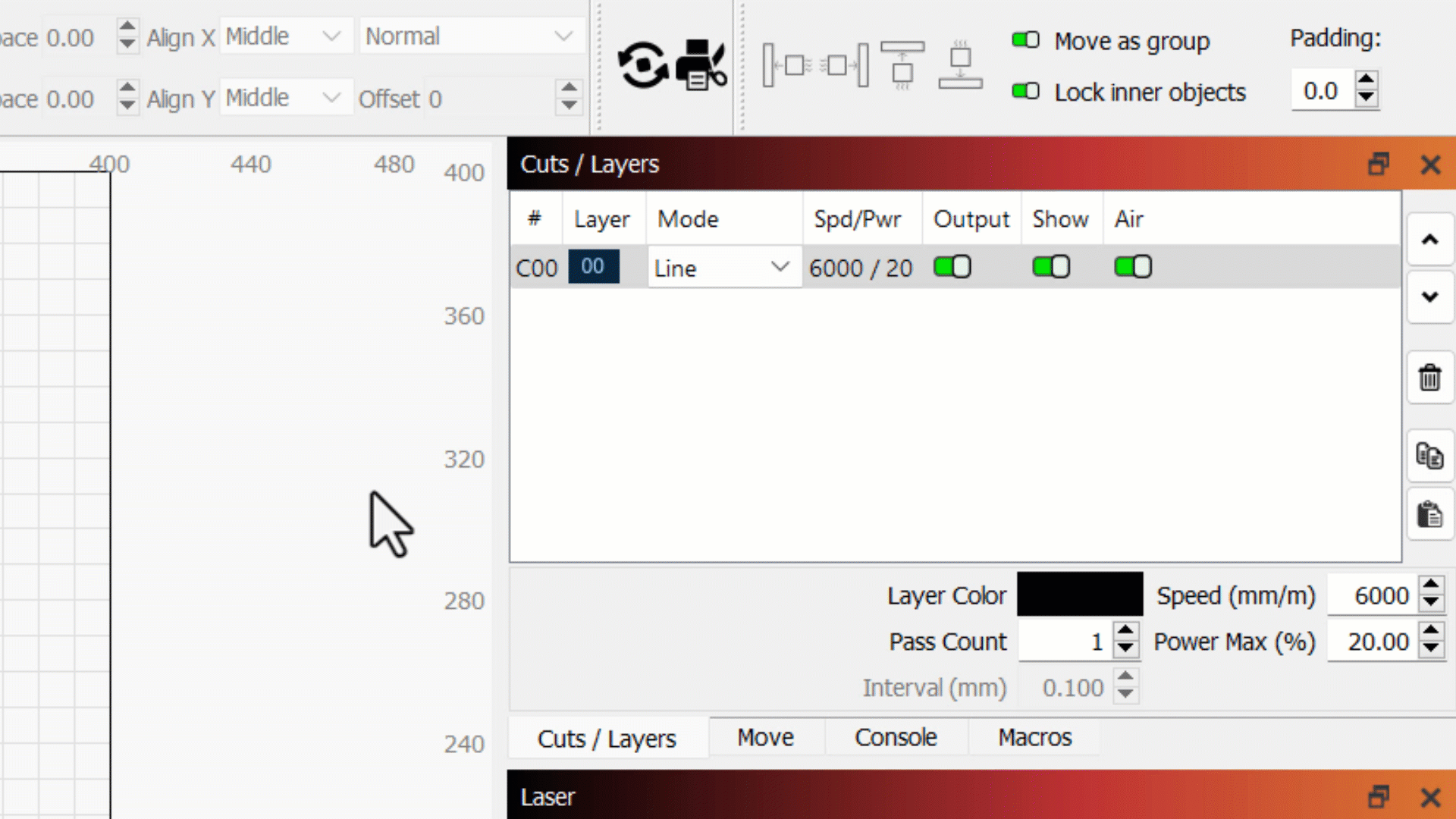Image resolution: width=1456 pixels, height=819 pixels.
Task: Copy layer settings icon
Action: (x=1429, y=457)
